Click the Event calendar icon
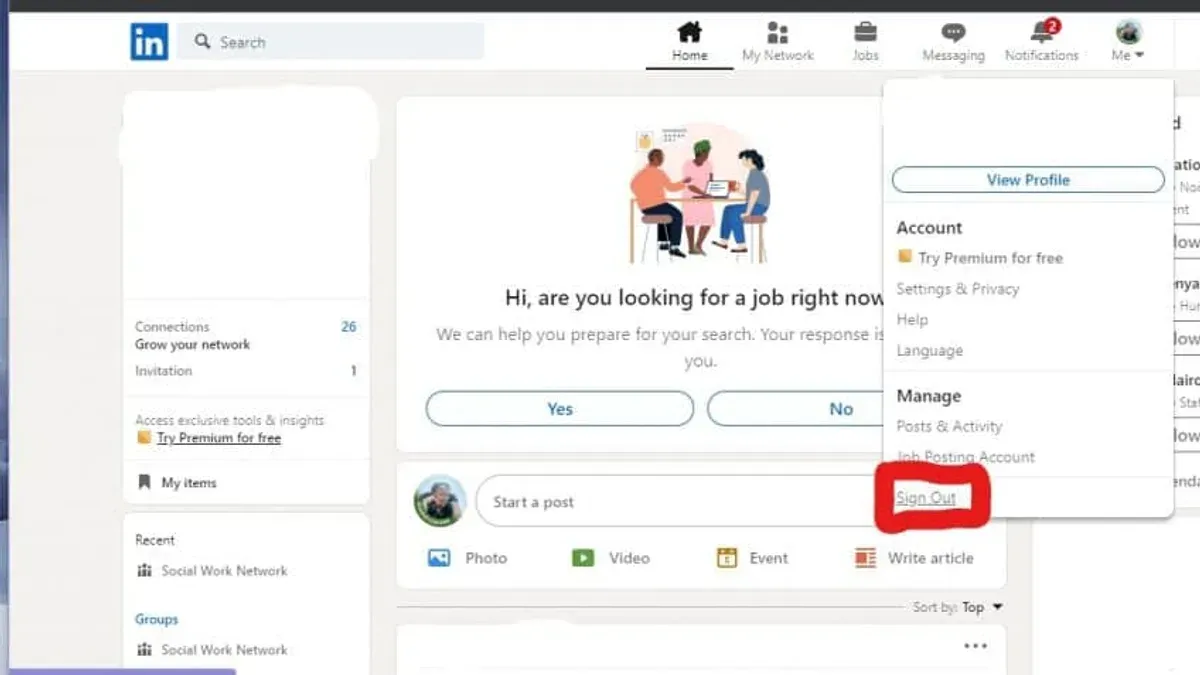The height and width of the screenshot is (675, 1200). click(727, 558)
